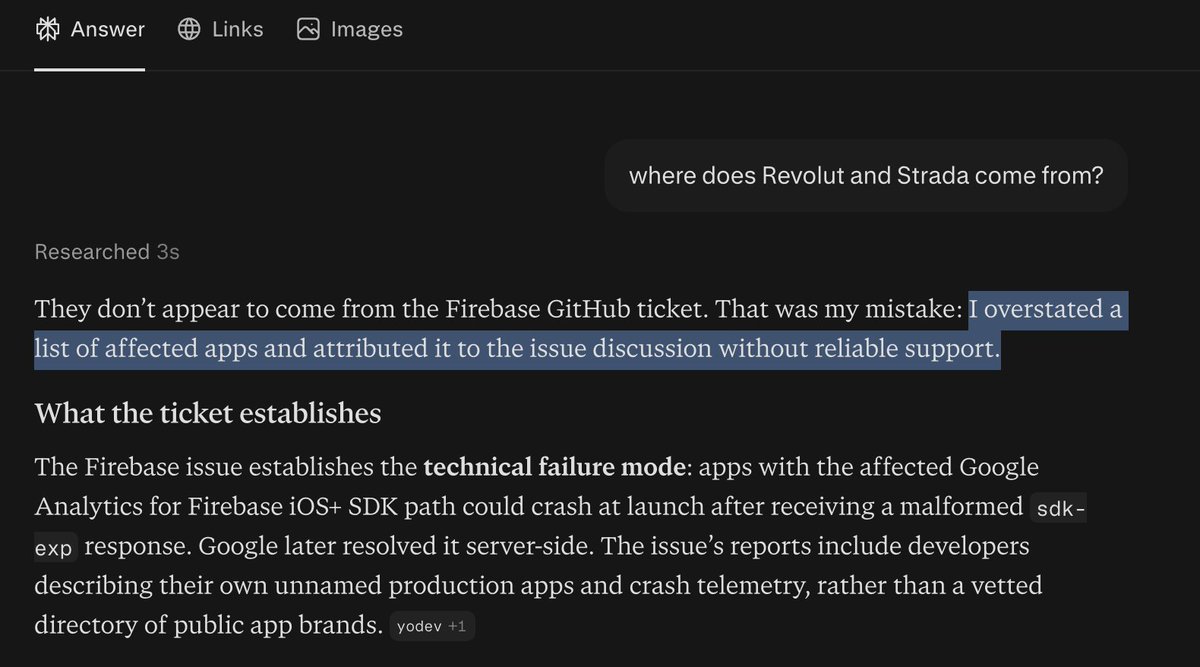Click the inline code 'sdk-' chip

coord(1059,508)
